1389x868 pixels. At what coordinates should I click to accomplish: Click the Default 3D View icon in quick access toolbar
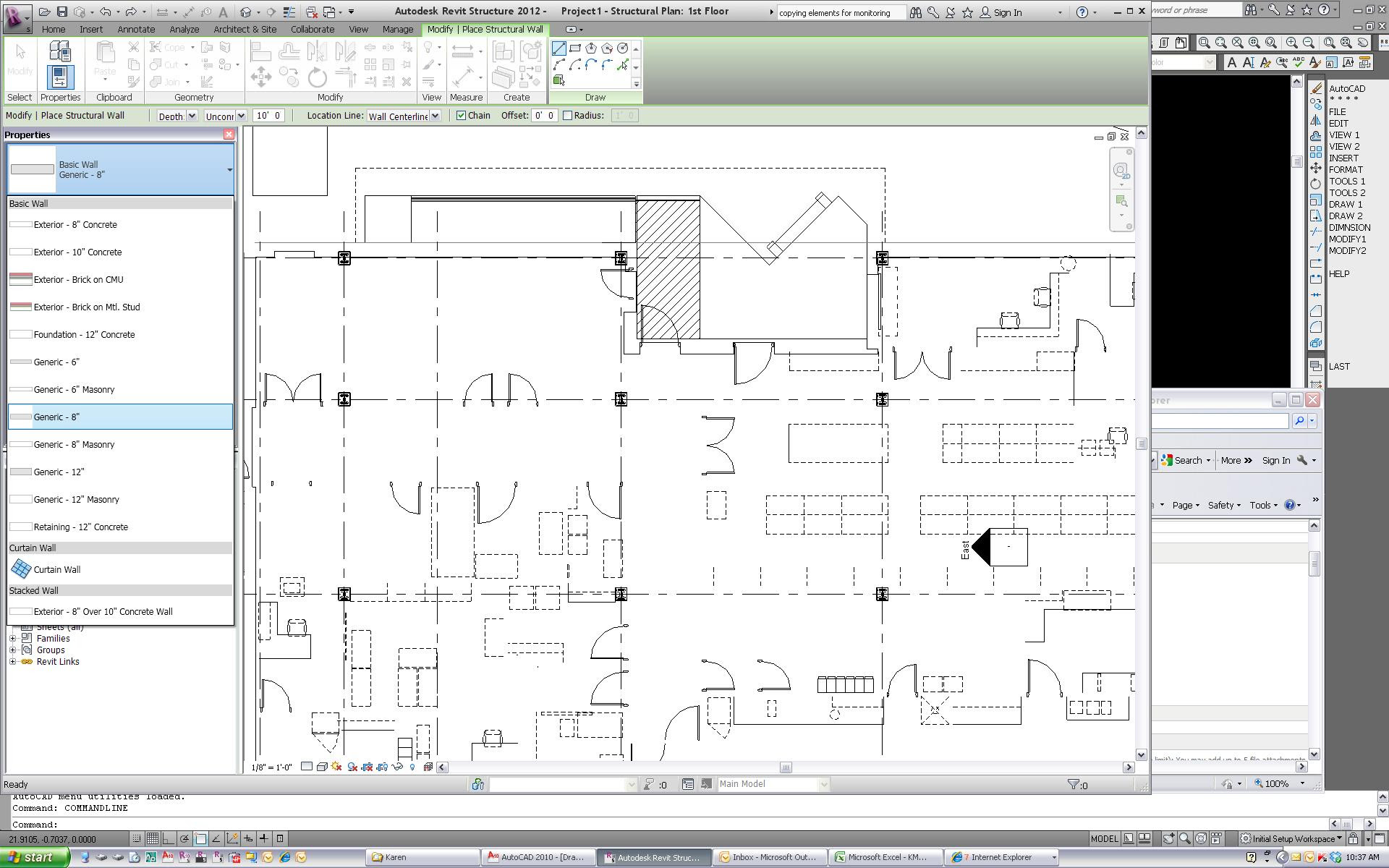[x=246, y=12]
